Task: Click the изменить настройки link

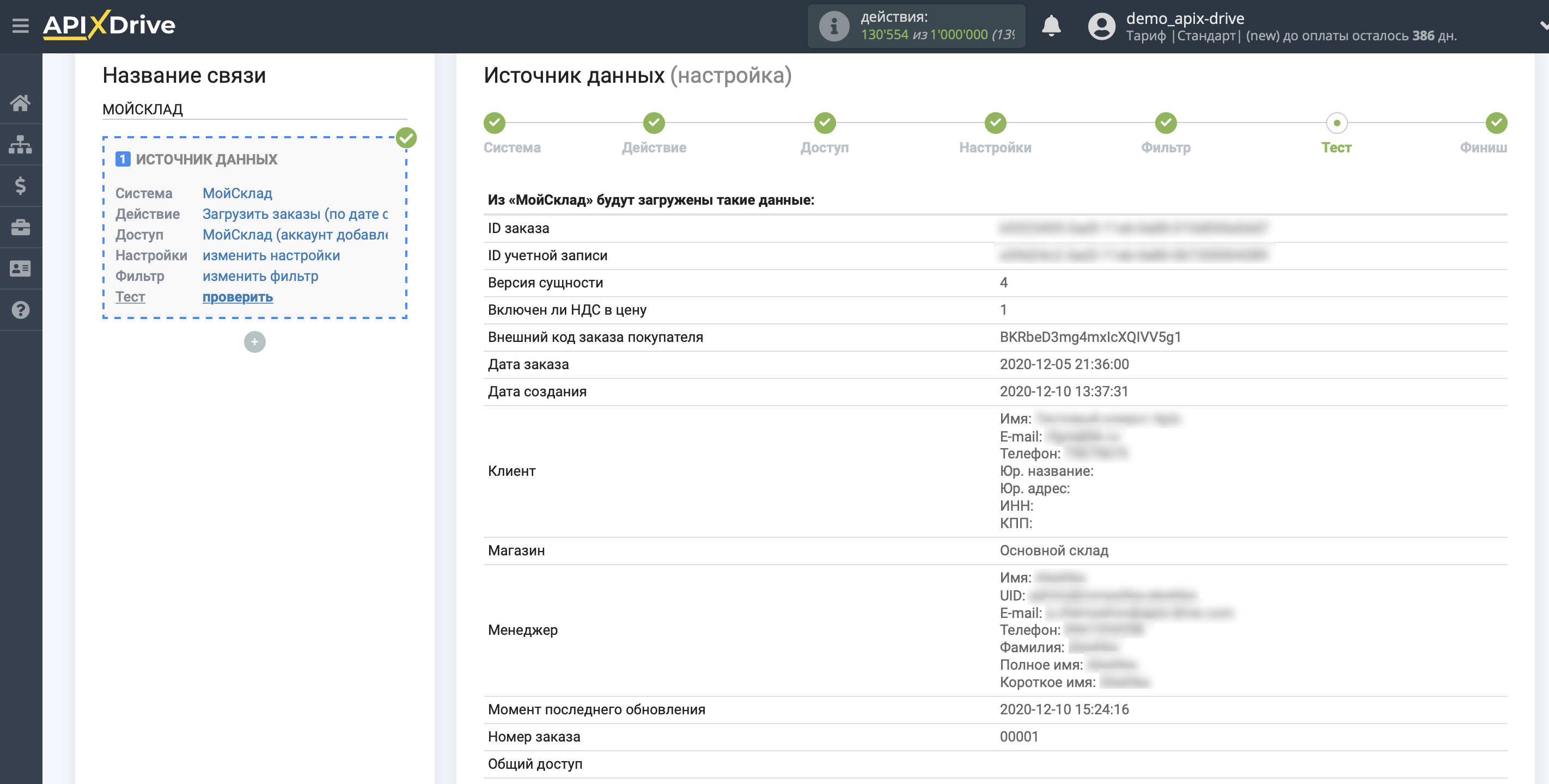Action: tap(271, 255)
